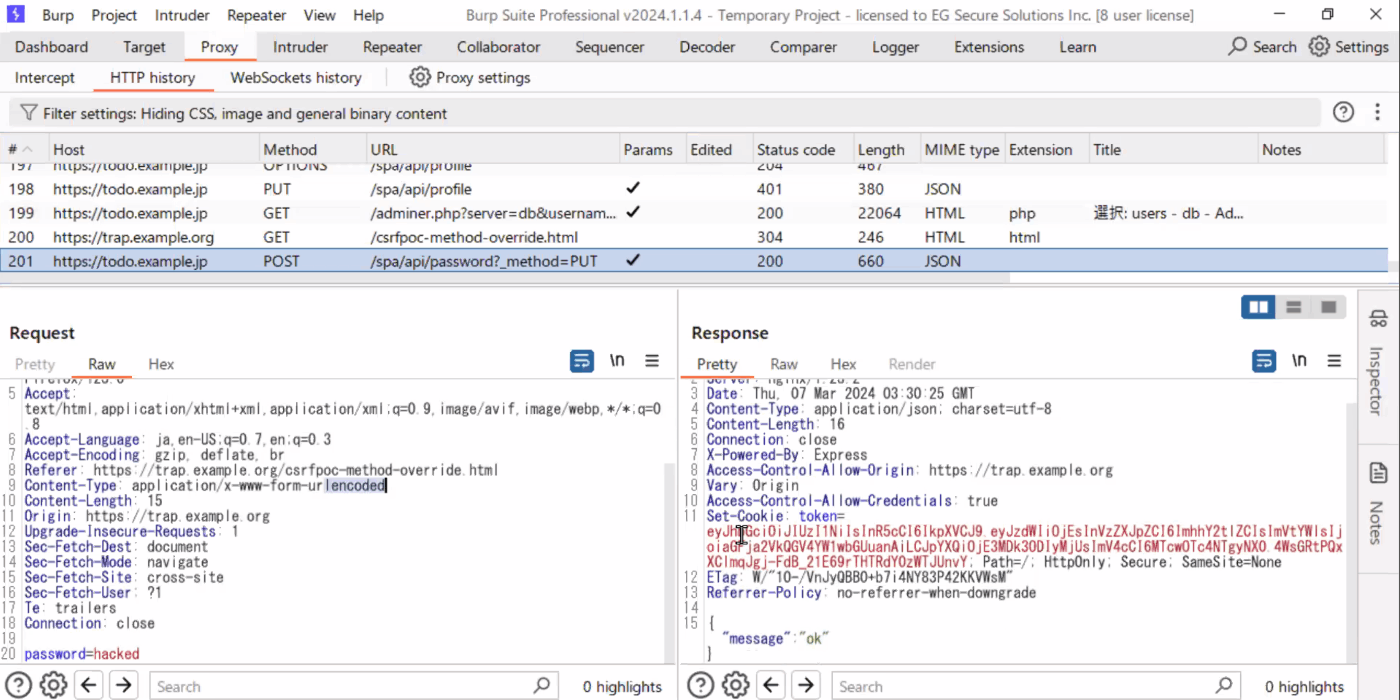
Task: Click Request search help question mark icon
Action: click(x=19, y=685)
